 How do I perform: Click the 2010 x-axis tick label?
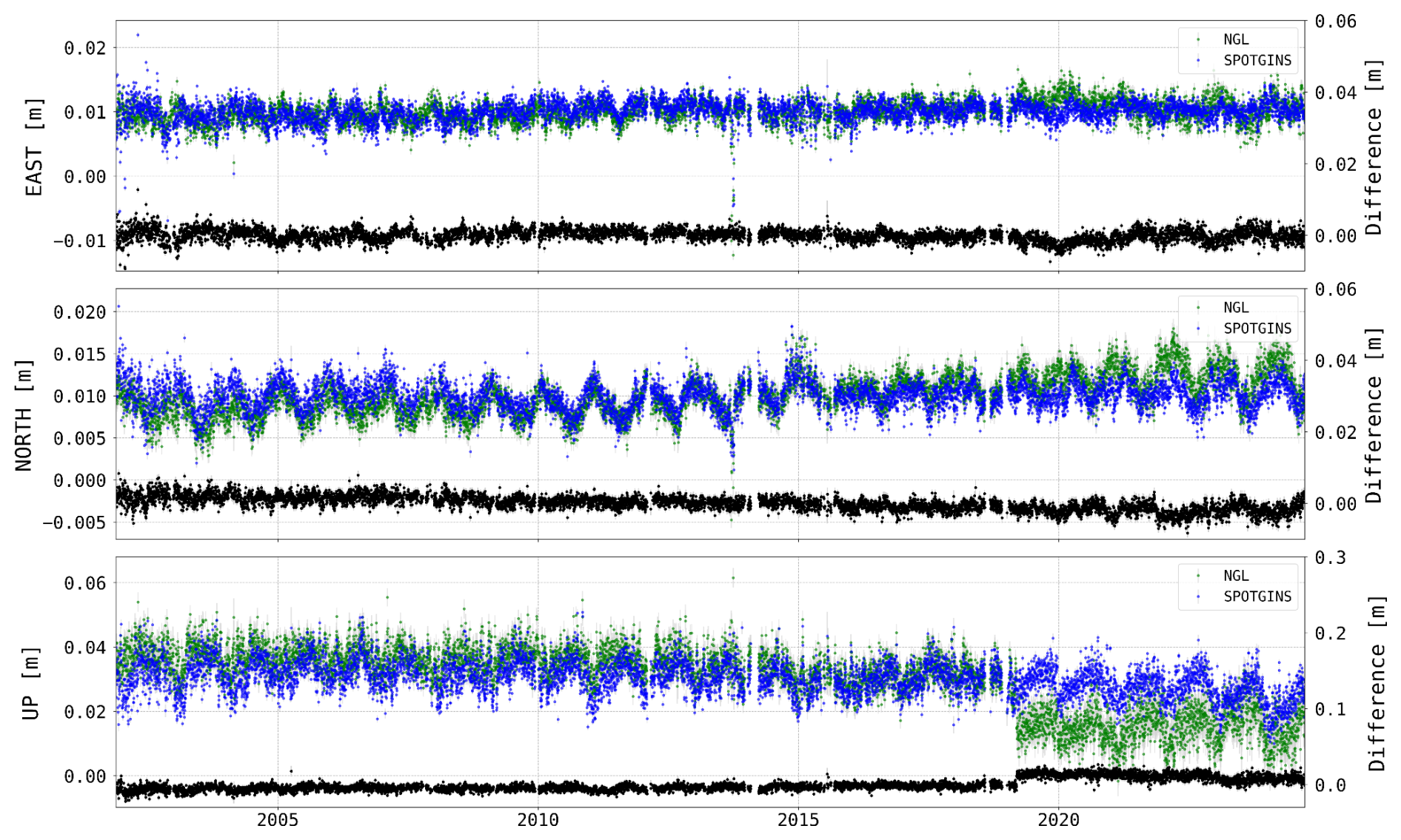(x=538, y=820)
